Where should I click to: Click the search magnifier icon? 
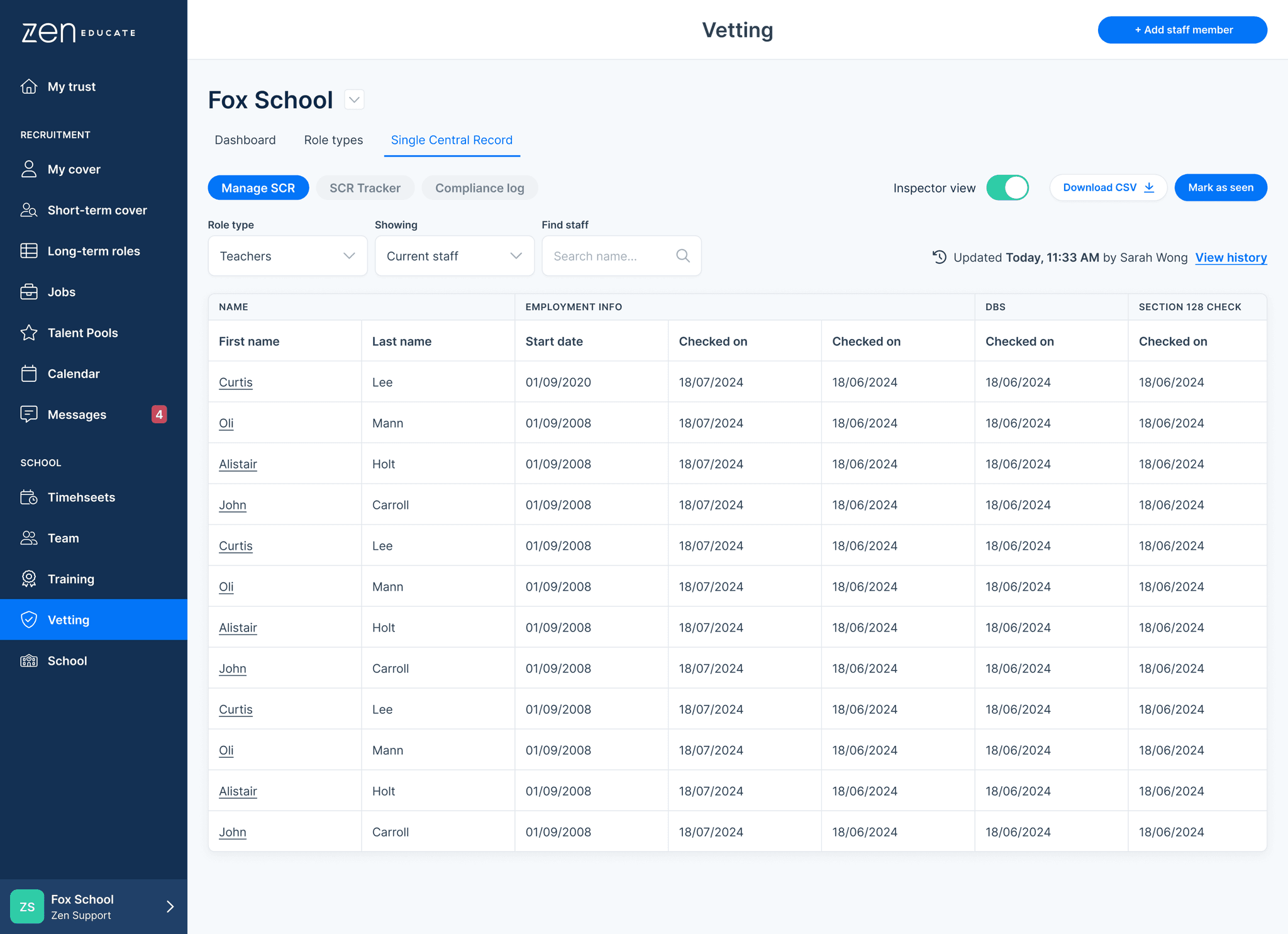(x=683, y=256)
